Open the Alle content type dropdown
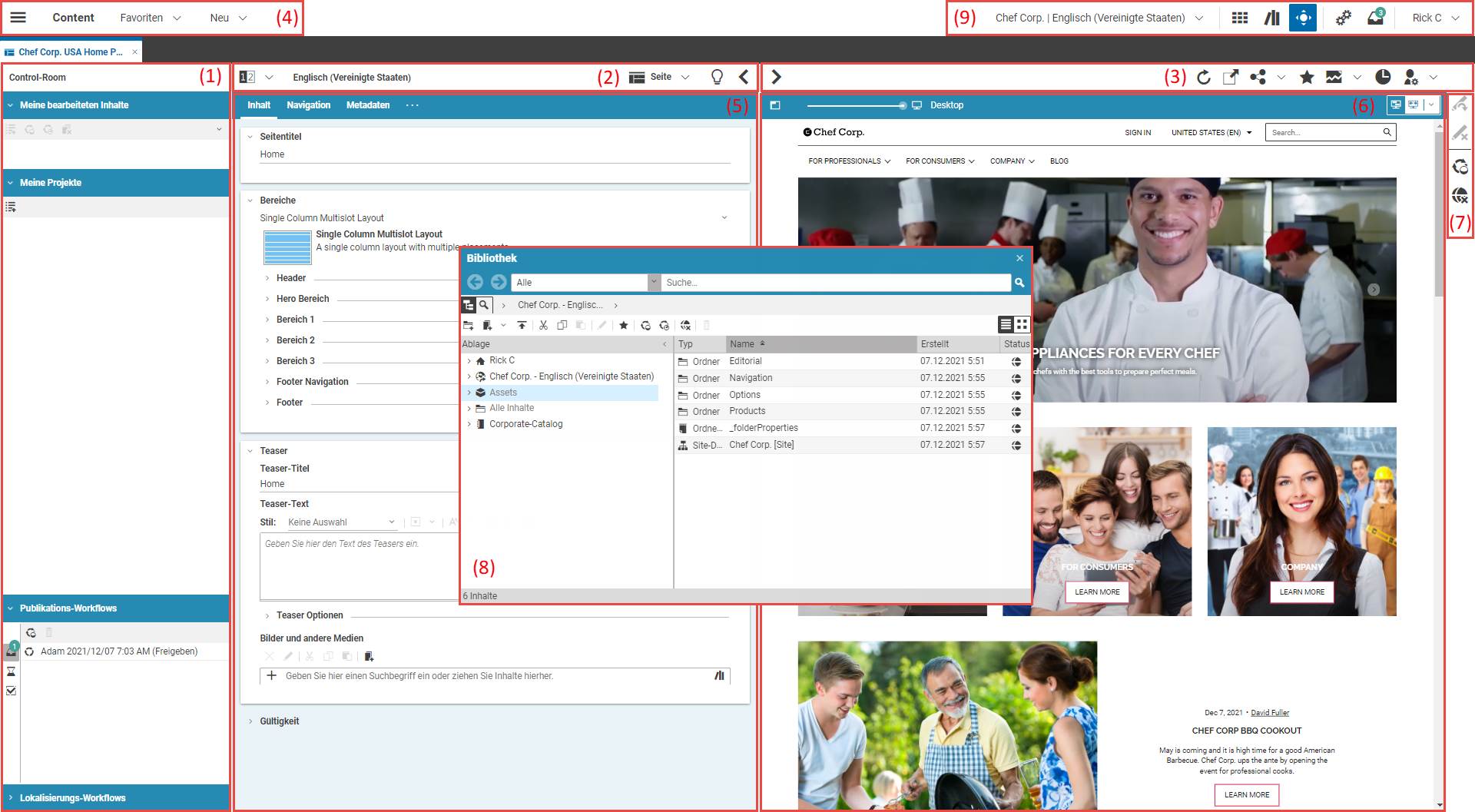This screenshot has height=812, width=1475. click(x=654, y=283)
